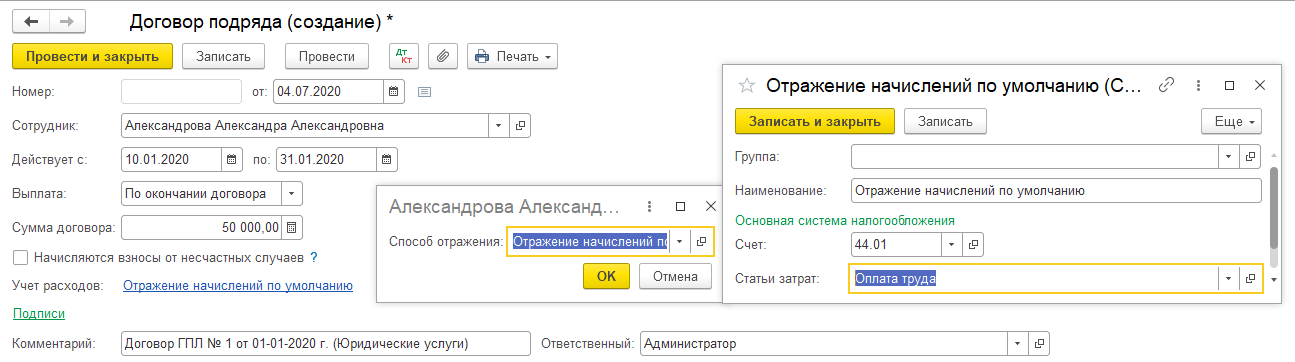Click the Провести и закрыть button
This screenshot has height=362, width=1295.
click(93, 56)
